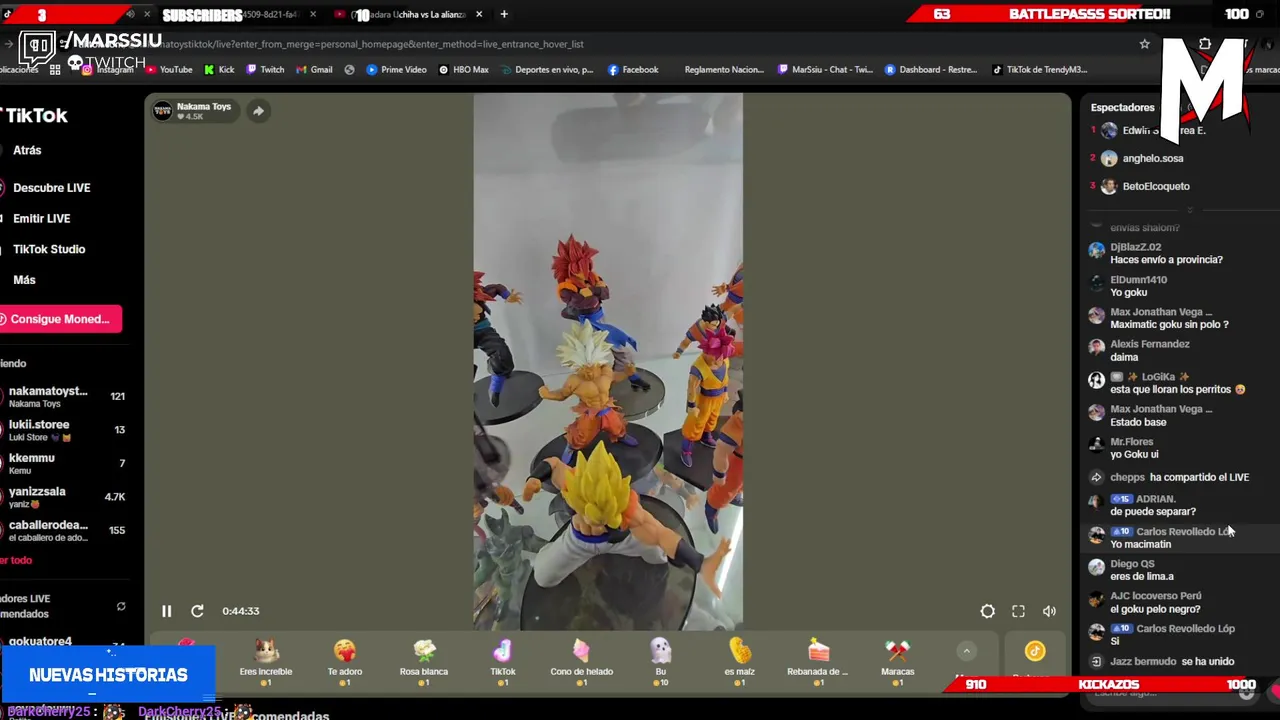This screenshot has height=720, width=1280.
Task: Open new browser tab
Action: 504,14
